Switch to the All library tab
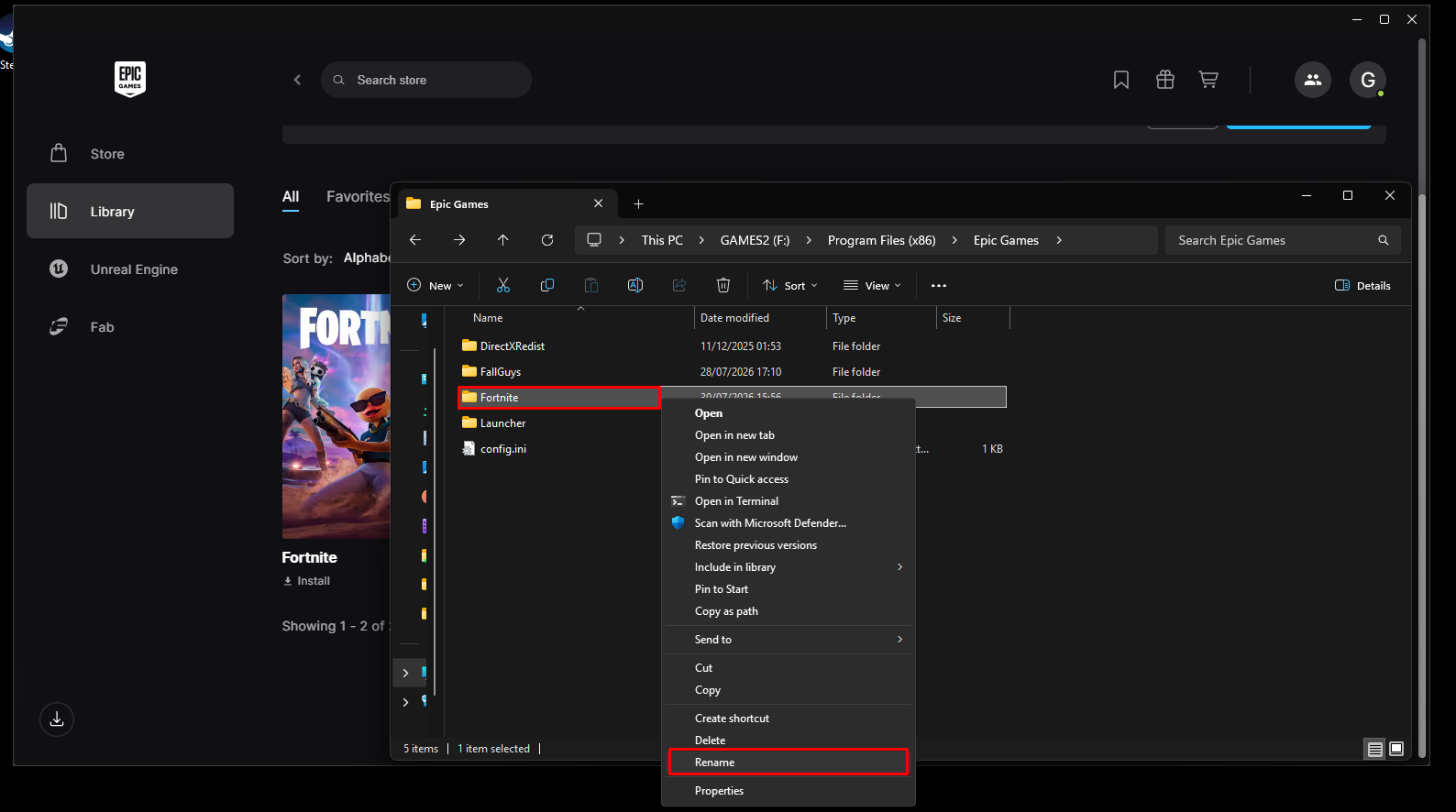The width and height of the screenshot is (1456, 812). tap(291, 197)
